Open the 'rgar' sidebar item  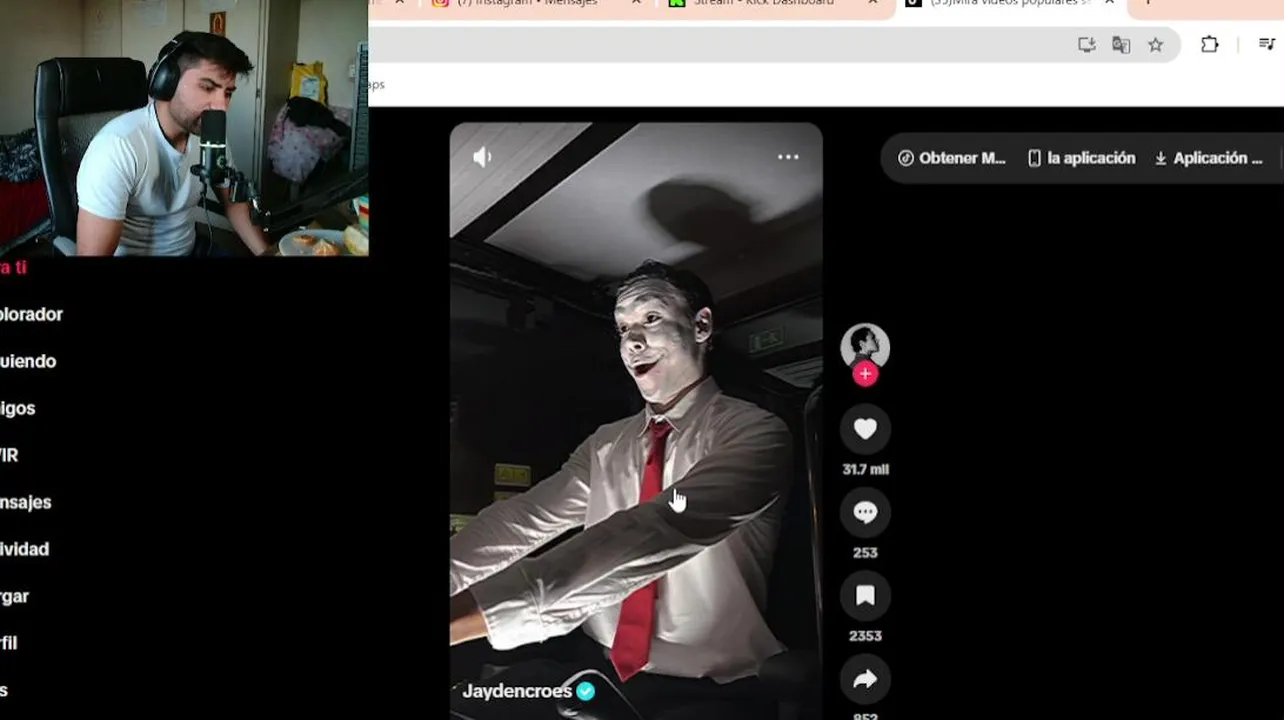(14, 596)
